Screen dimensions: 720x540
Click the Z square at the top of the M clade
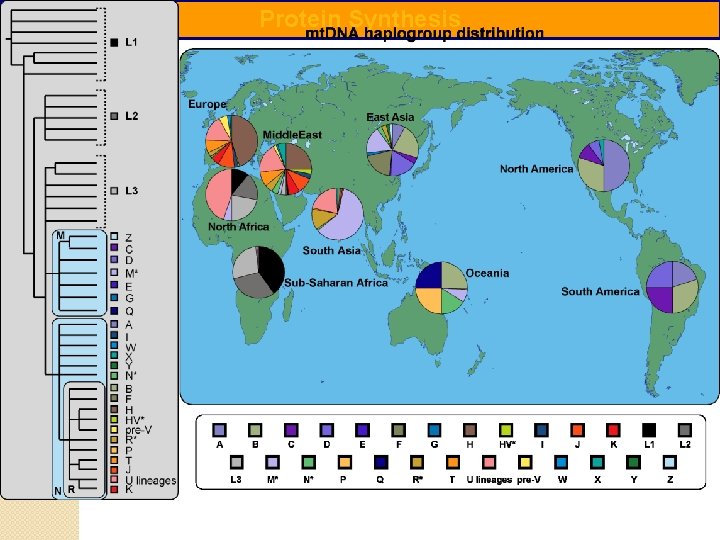[x=114, y=236]
